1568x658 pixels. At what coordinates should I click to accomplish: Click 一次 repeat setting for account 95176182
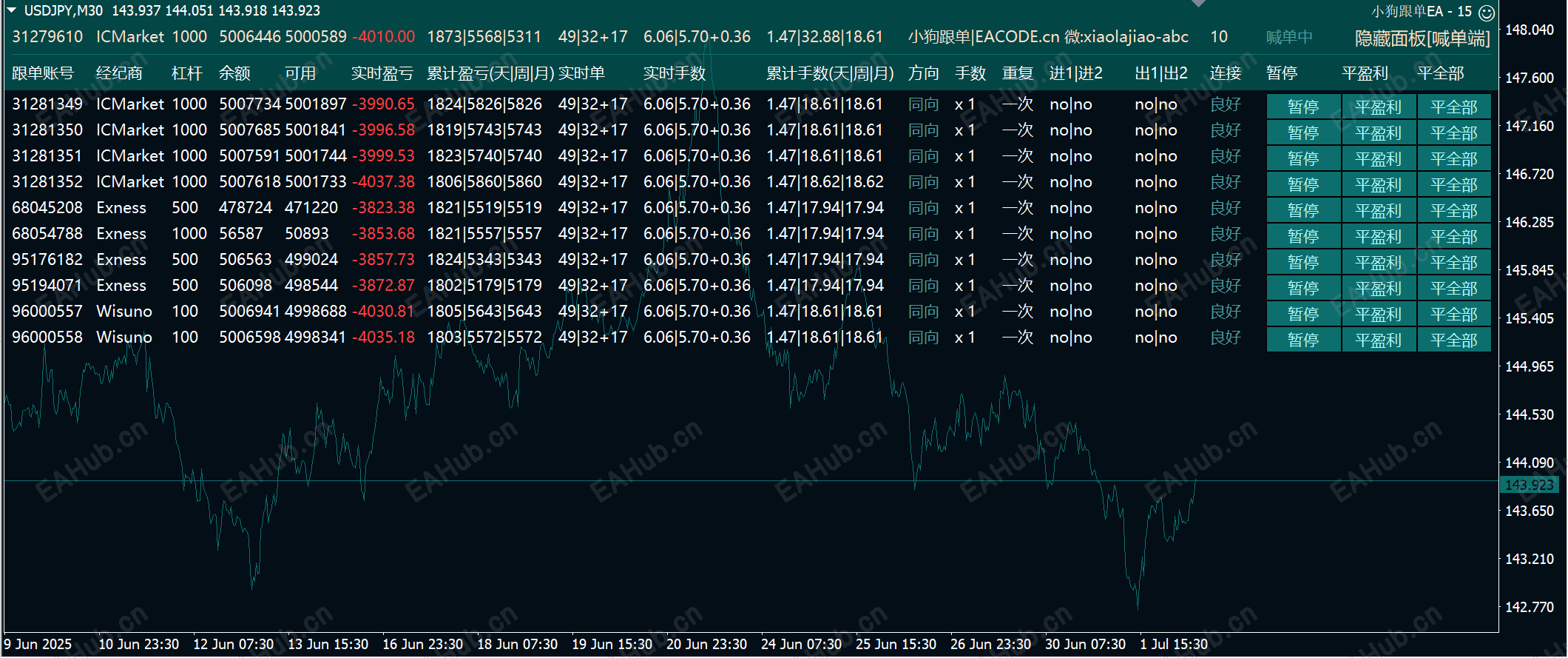point(1018,260)
